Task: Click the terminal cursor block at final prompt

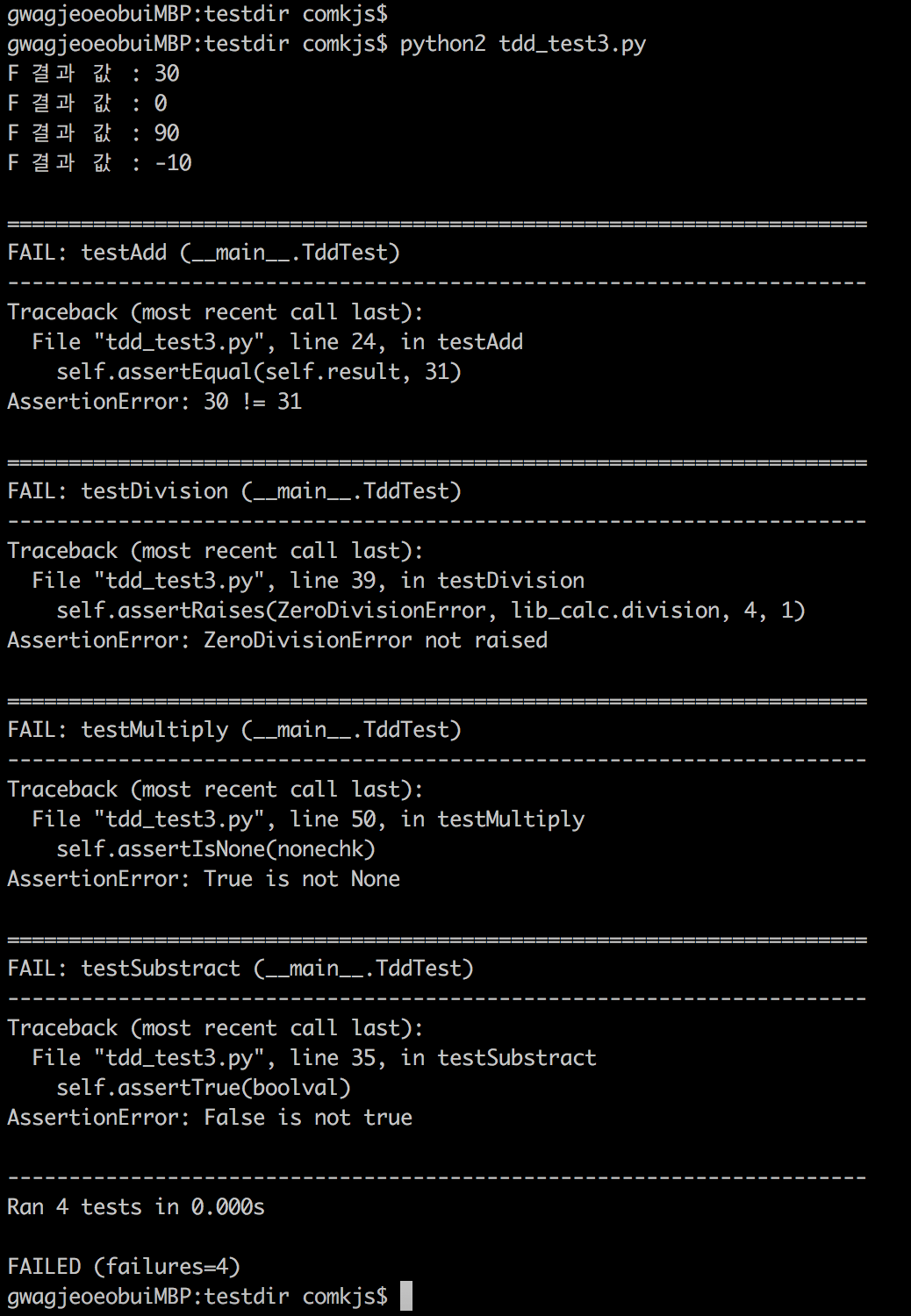Action: (x=405, y=1296)
